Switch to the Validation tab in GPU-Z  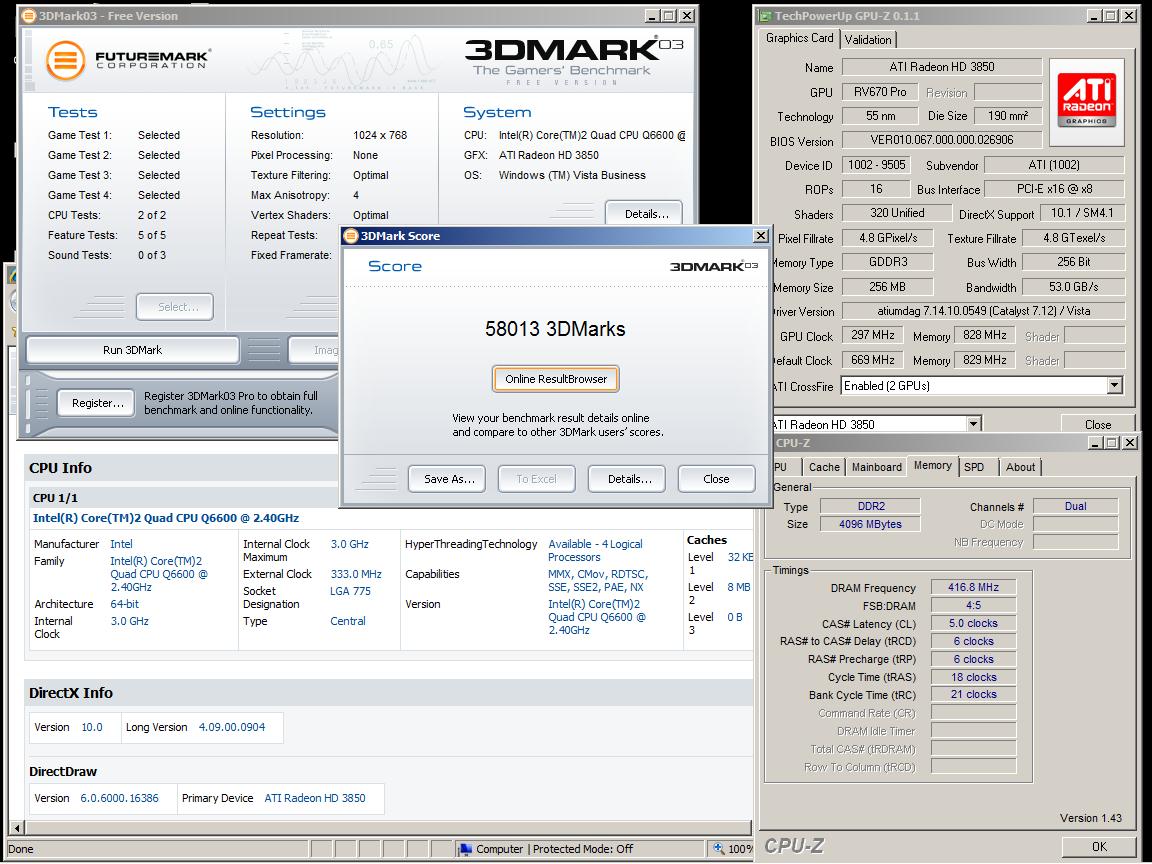(x=868, y=40)
